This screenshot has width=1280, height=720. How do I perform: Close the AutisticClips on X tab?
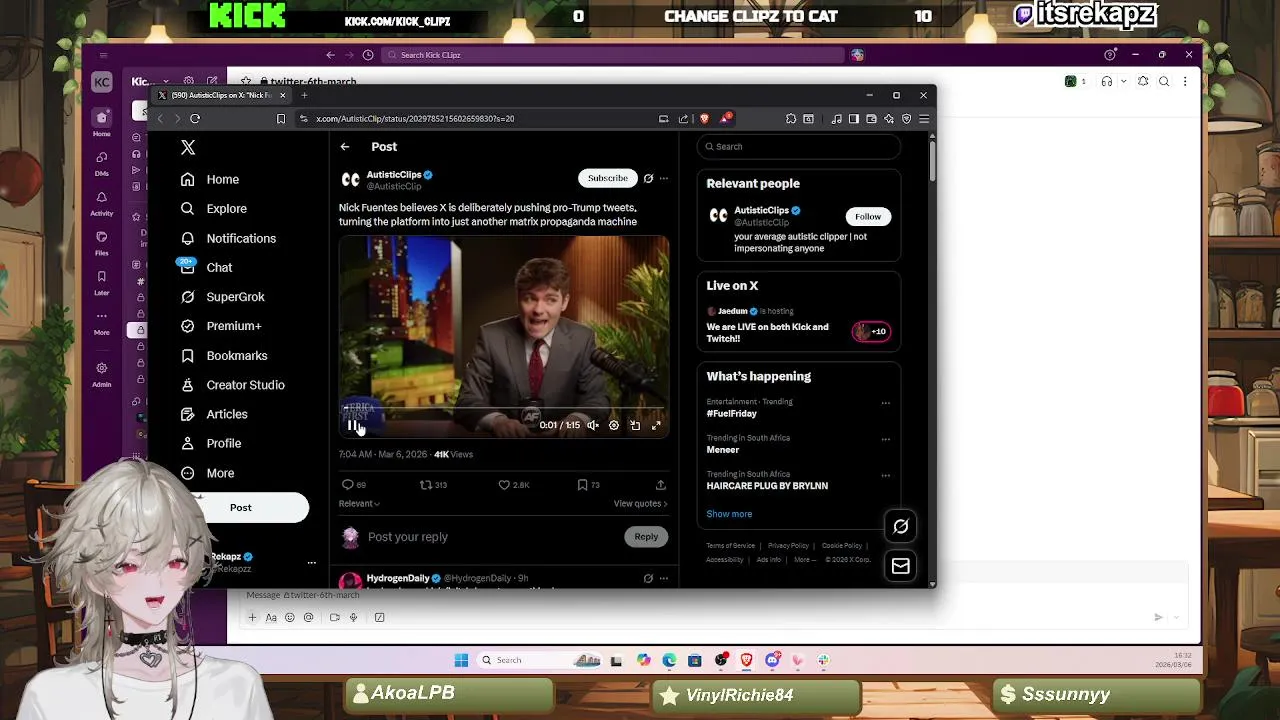282,95
